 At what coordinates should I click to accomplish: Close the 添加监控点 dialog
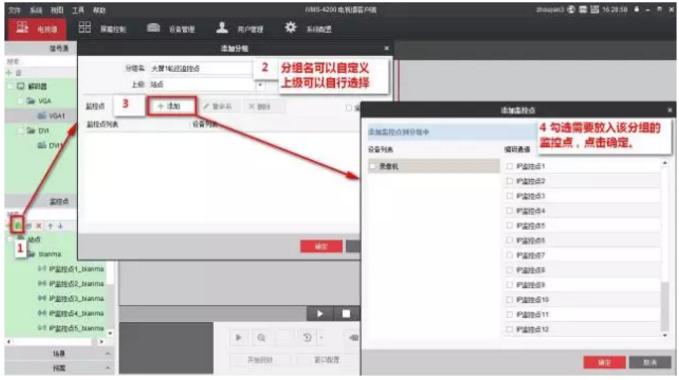click(x=669, y=110)
